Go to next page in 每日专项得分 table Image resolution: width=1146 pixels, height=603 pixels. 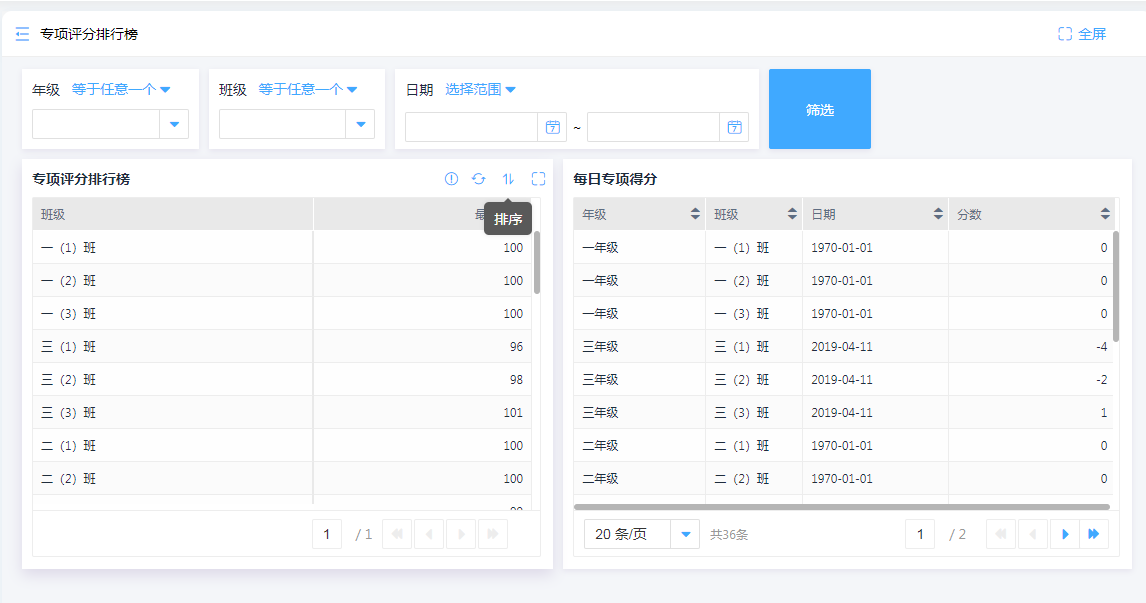(x=1065, y=534)
